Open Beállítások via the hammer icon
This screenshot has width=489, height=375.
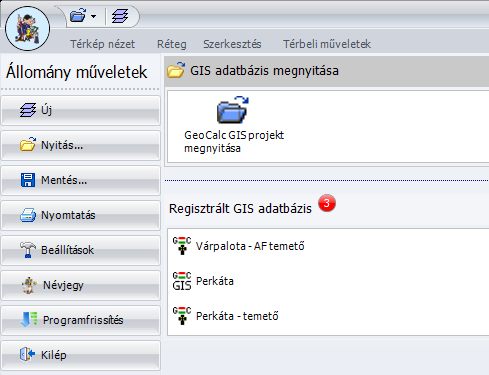pyautogui.click(x=28, y=250)
